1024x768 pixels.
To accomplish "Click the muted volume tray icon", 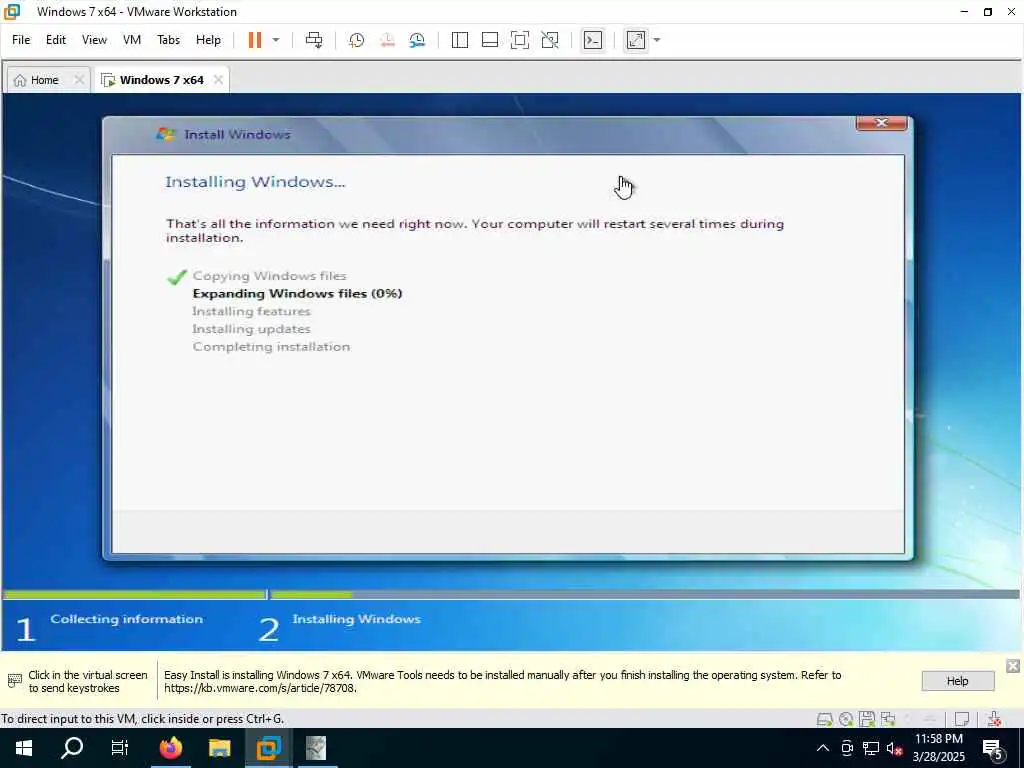I will [894, 748].
